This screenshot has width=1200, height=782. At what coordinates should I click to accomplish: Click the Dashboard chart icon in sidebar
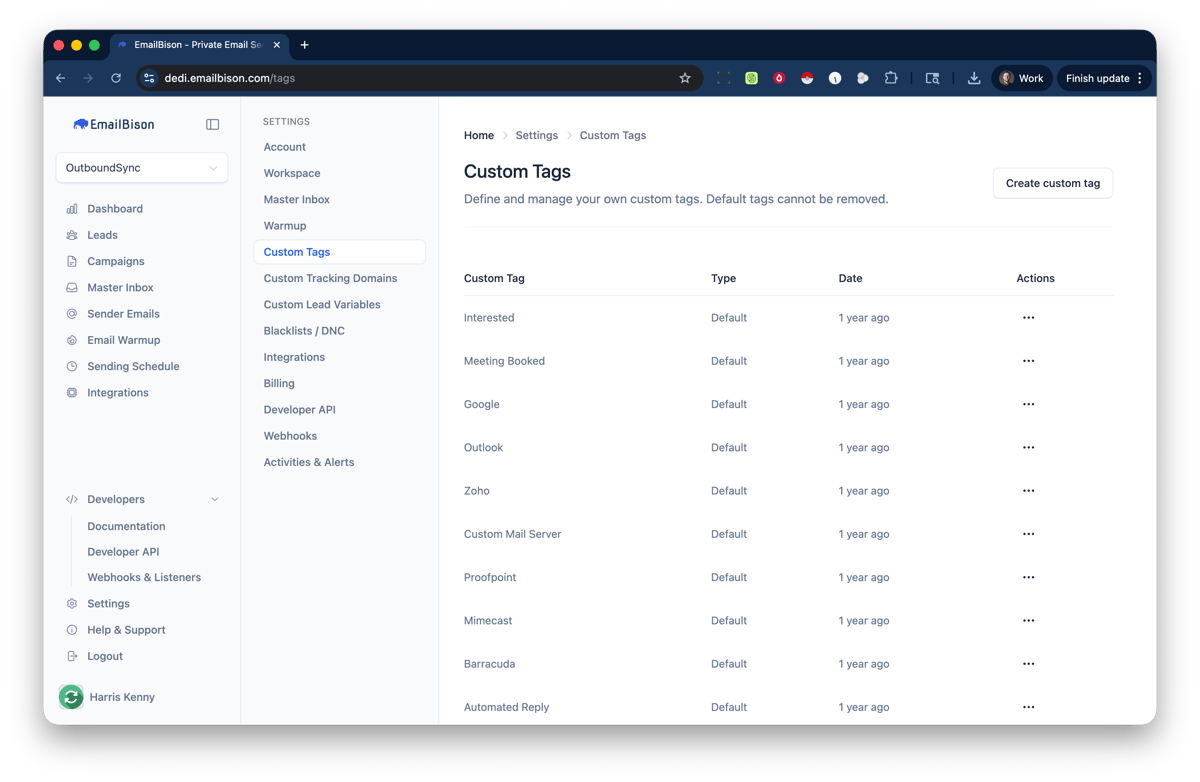pos(72,209)
